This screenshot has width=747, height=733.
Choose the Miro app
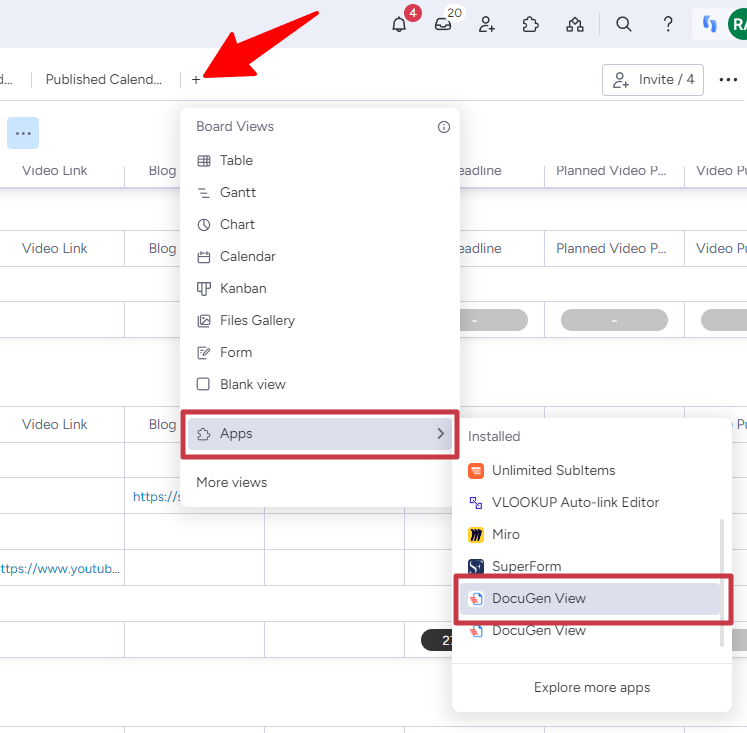[589, 534]
